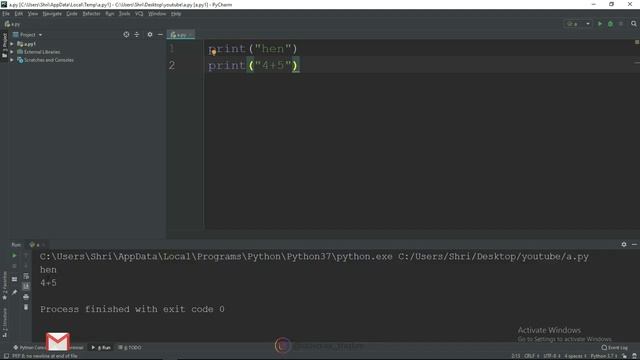Click the Gmail icon overlay
The image size is (640, 360).
pos(58,342)
